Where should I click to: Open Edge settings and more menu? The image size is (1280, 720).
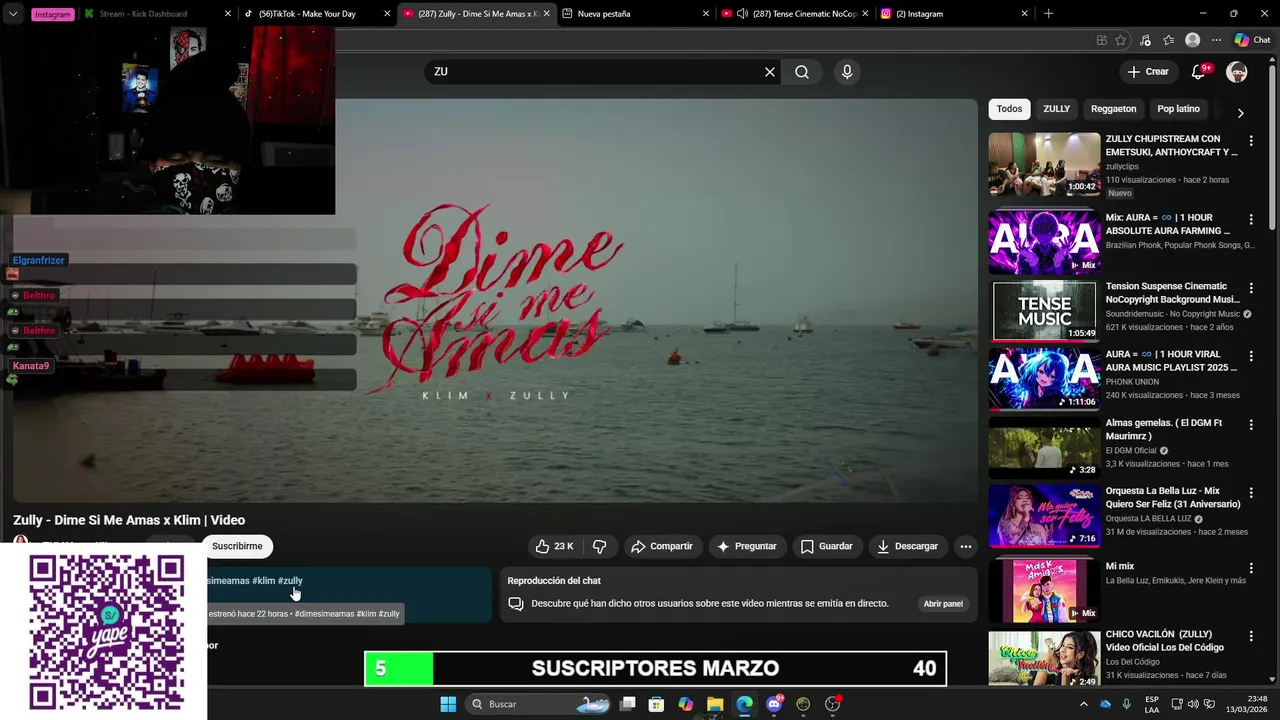click(1216, 40)
